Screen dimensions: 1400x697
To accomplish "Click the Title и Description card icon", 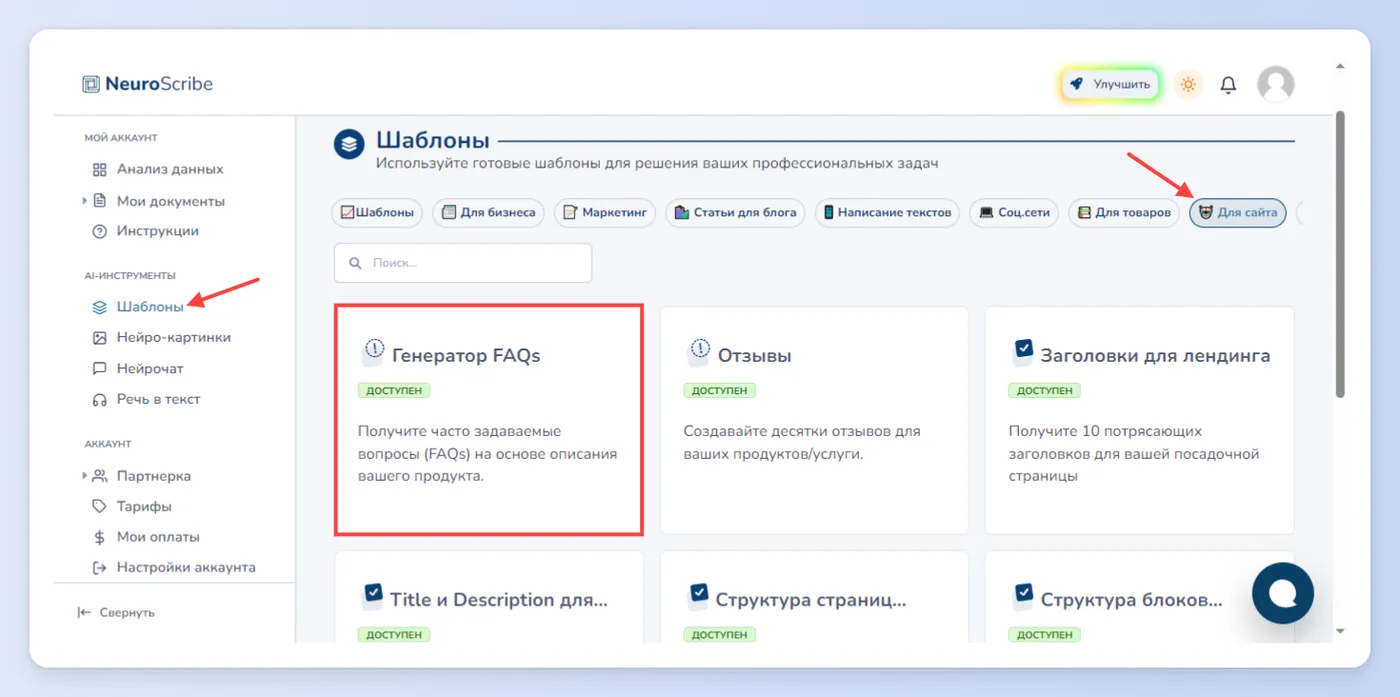I will (x=372, y=596).
